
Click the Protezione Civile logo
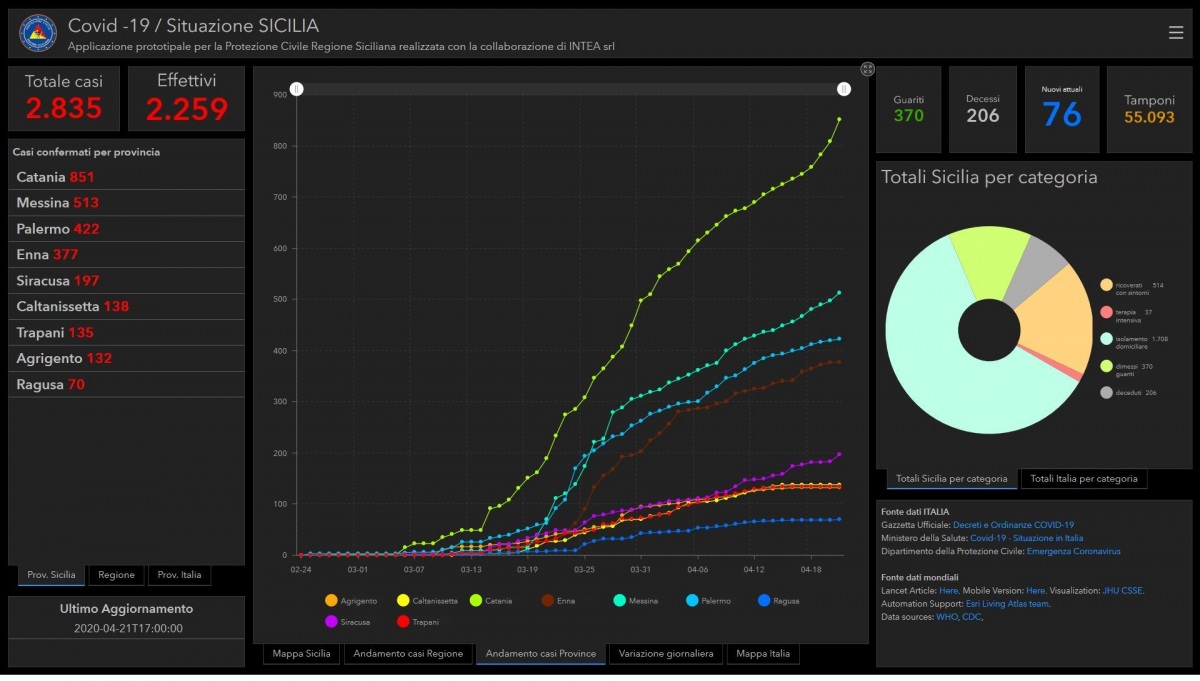38,33
